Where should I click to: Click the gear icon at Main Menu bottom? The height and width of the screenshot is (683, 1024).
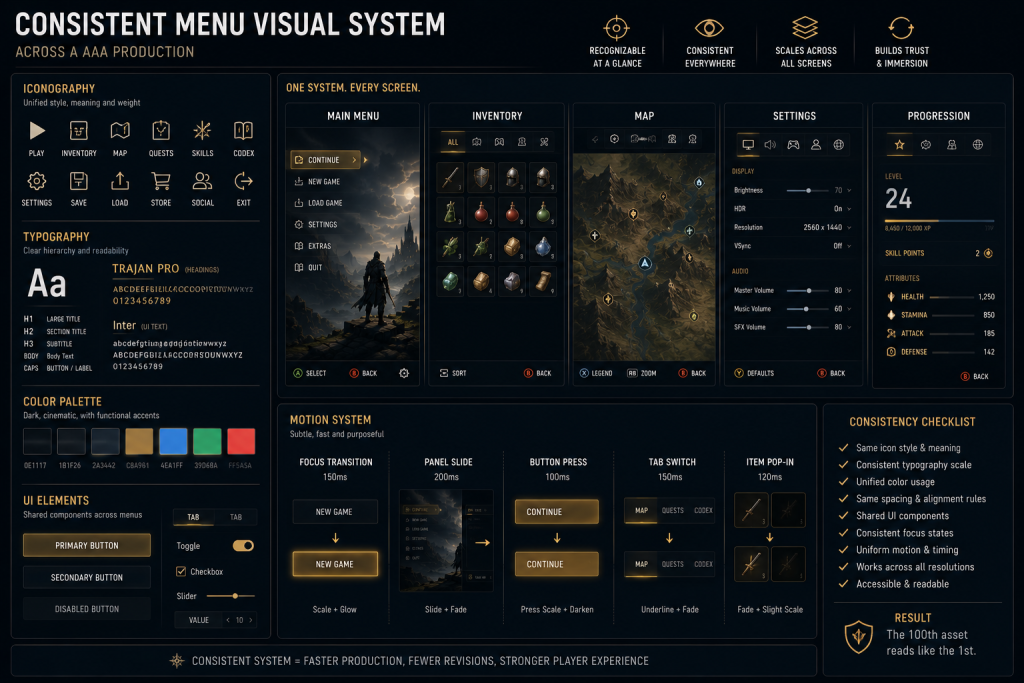[404, 373]
